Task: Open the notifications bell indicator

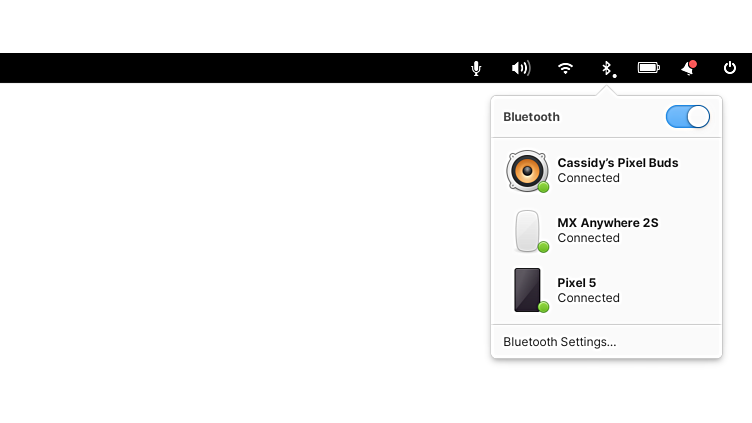Action: coord(689,68)
